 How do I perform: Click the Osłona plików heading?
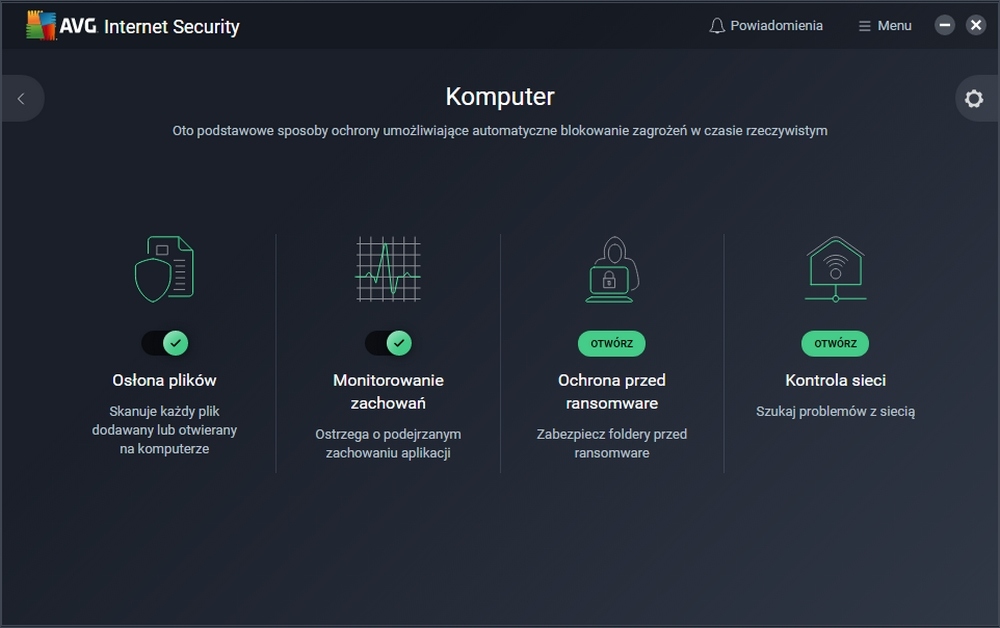pyautogui.click(x=165, y=380)
